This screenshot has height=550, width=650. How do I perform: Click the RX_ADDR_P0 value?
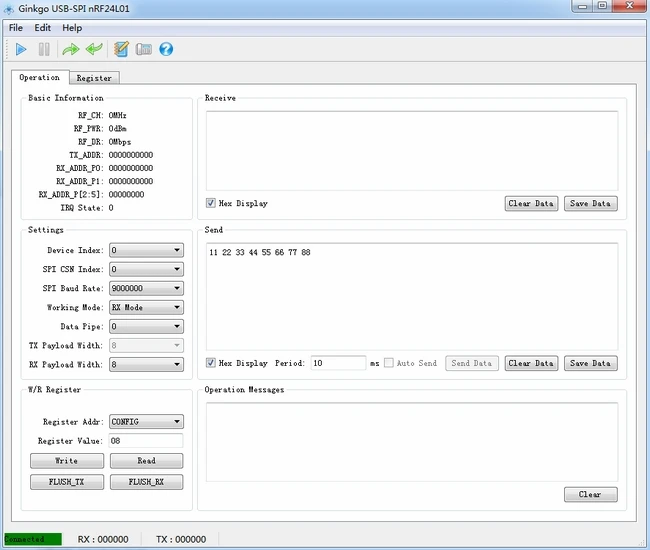coord(131,168)
